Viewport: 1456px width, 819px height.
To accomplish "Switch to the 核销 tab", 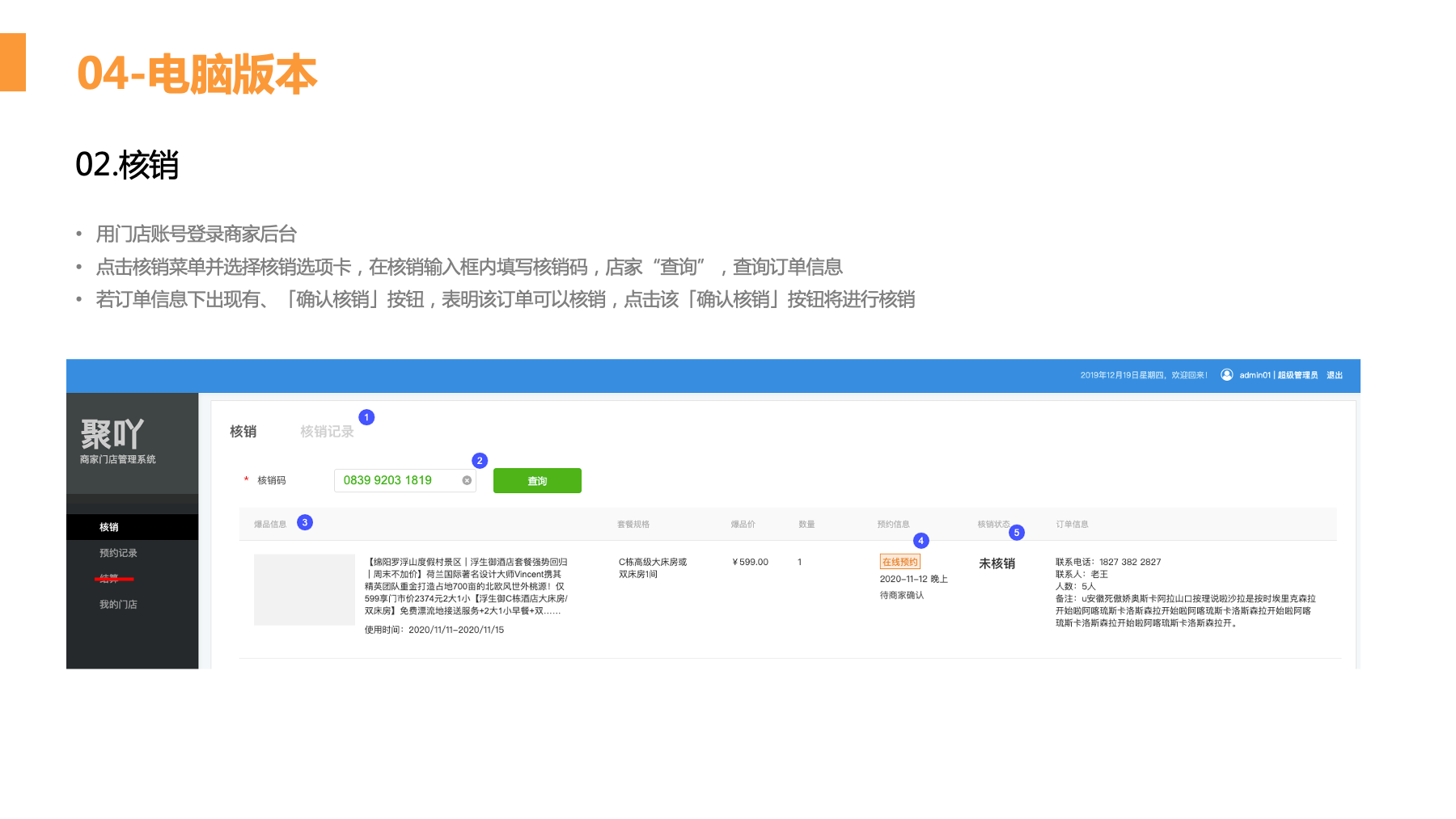I will click(243, 432).
